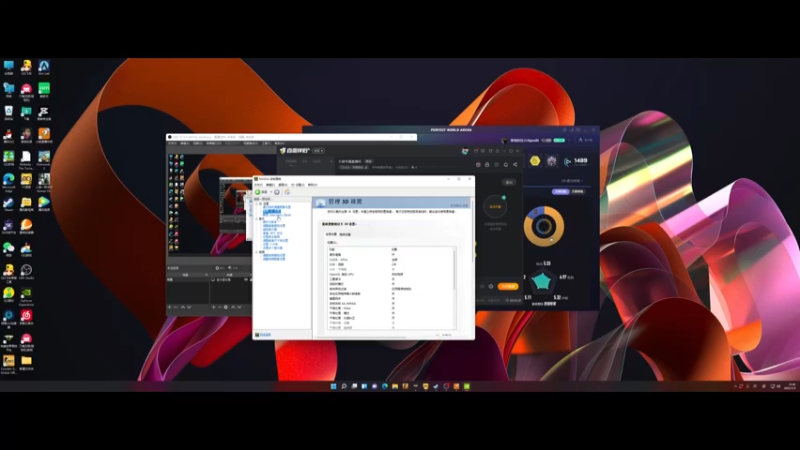Open the Counter-Strike Global Offensive desktop shortcut
This screenshot has width=800, height=450.
9,364
